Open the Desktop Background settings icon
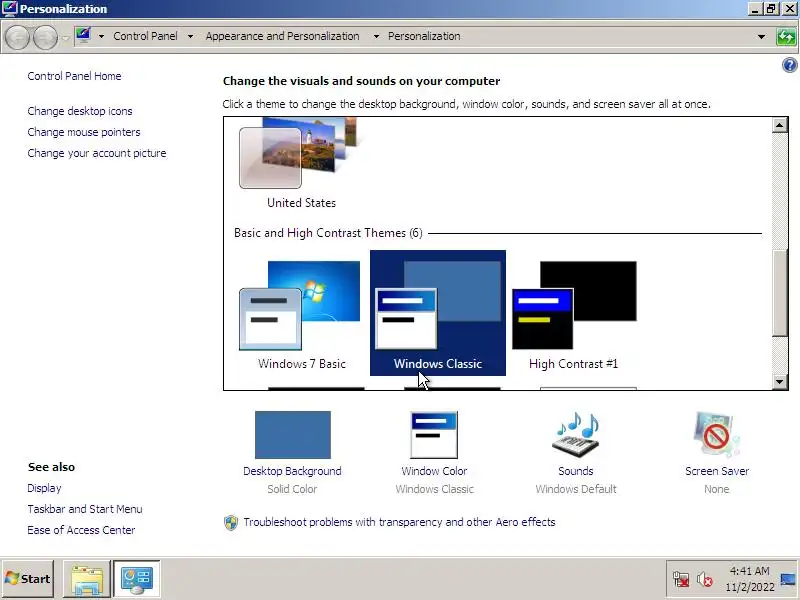Viewport: 800px width, 600px height. 293,435
